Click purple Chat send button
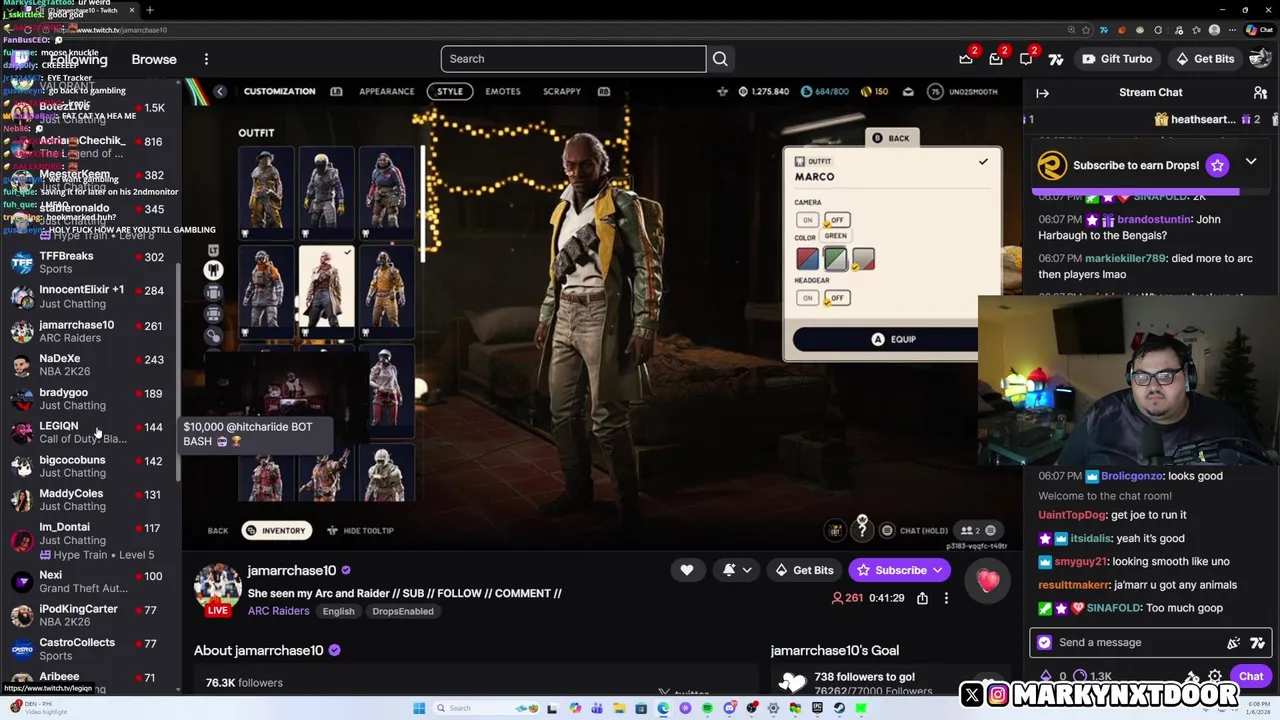 1251,677
